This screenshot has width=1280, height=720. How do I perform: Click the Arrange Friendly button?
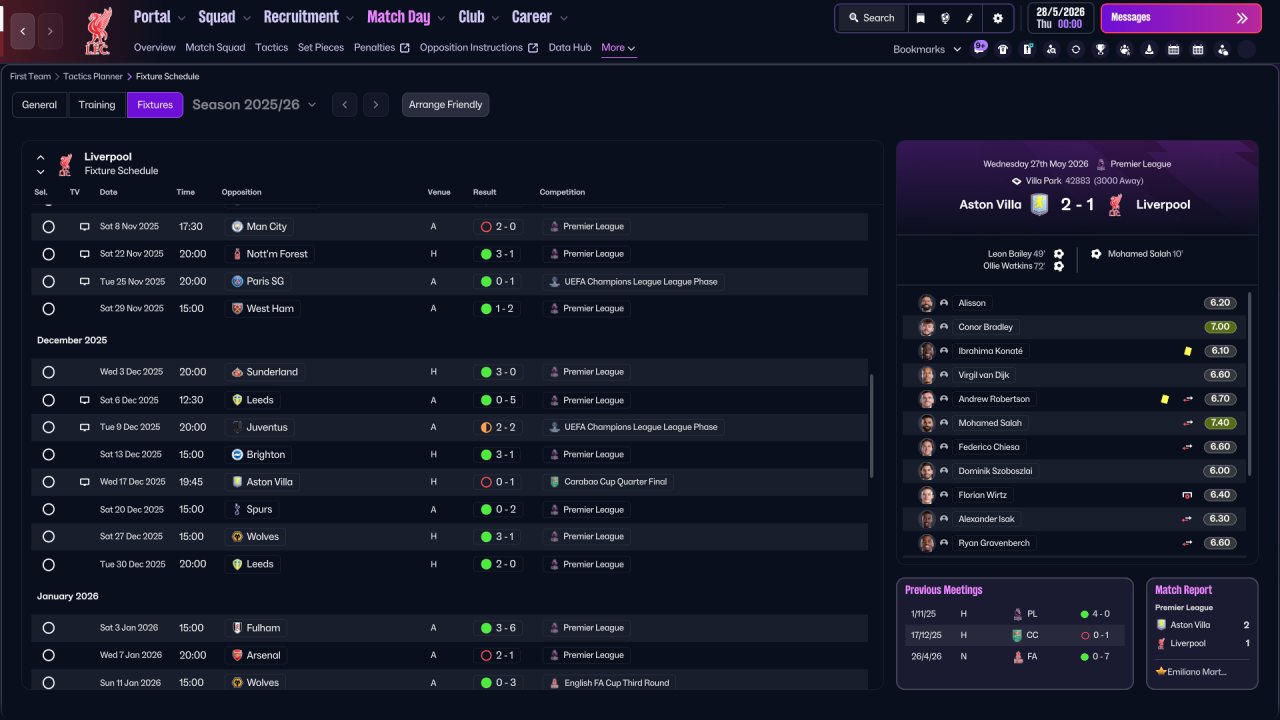click(x=446, y=105)
